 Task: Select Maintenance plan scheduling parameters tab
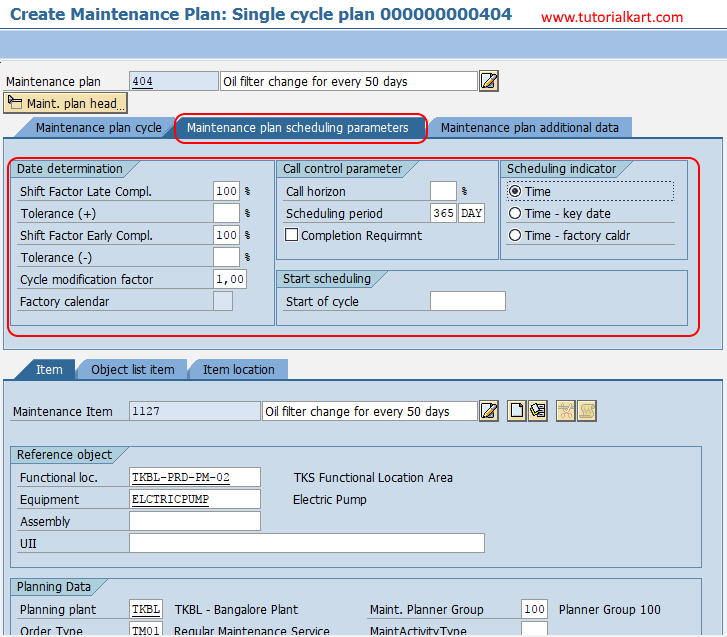(298, 127)
